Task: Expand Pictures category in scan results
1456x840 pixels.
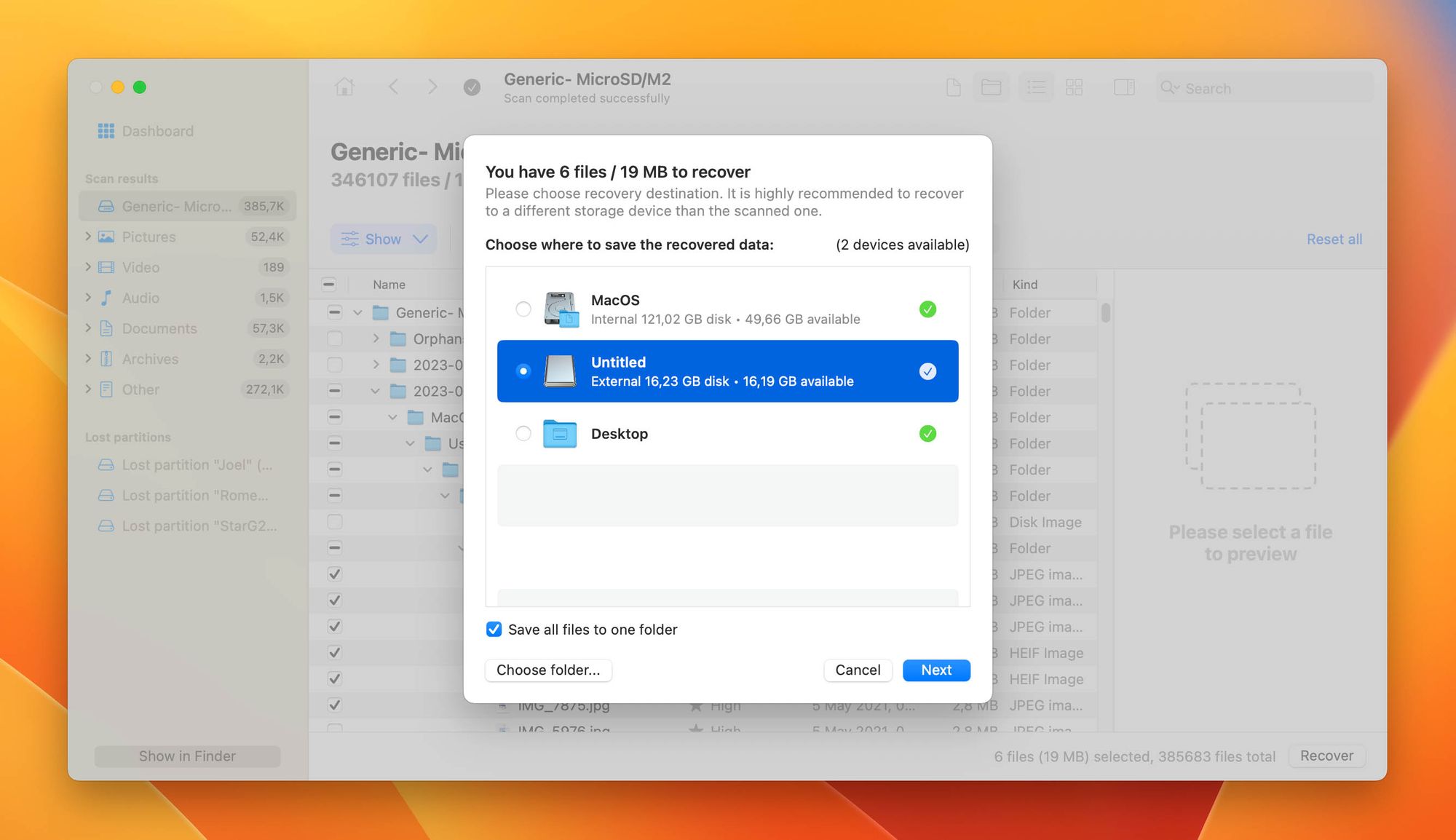Action: (90, 236)
